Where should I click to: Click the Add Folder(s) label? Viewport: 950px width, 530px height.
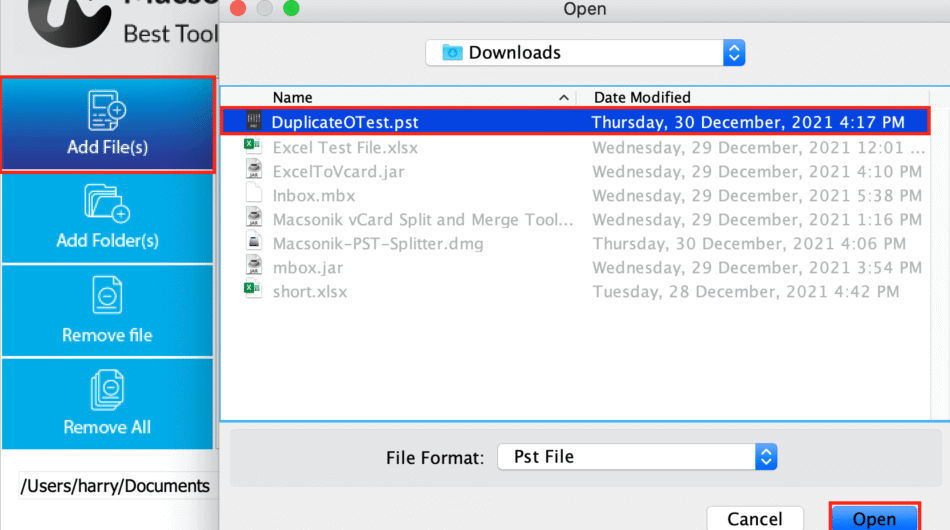tap(107, 240)
